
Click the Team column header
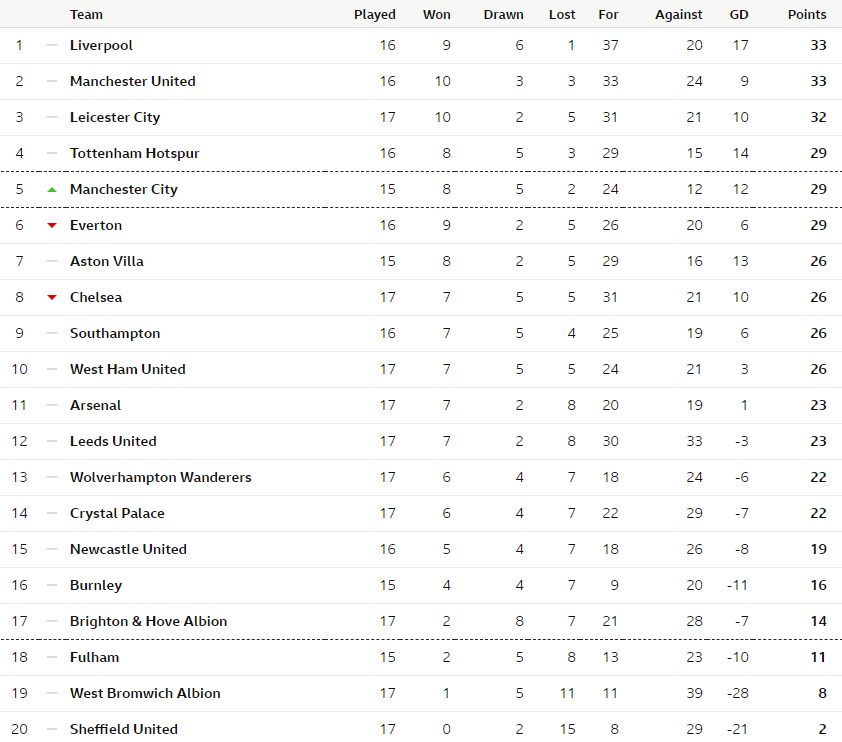pos(86,14)
